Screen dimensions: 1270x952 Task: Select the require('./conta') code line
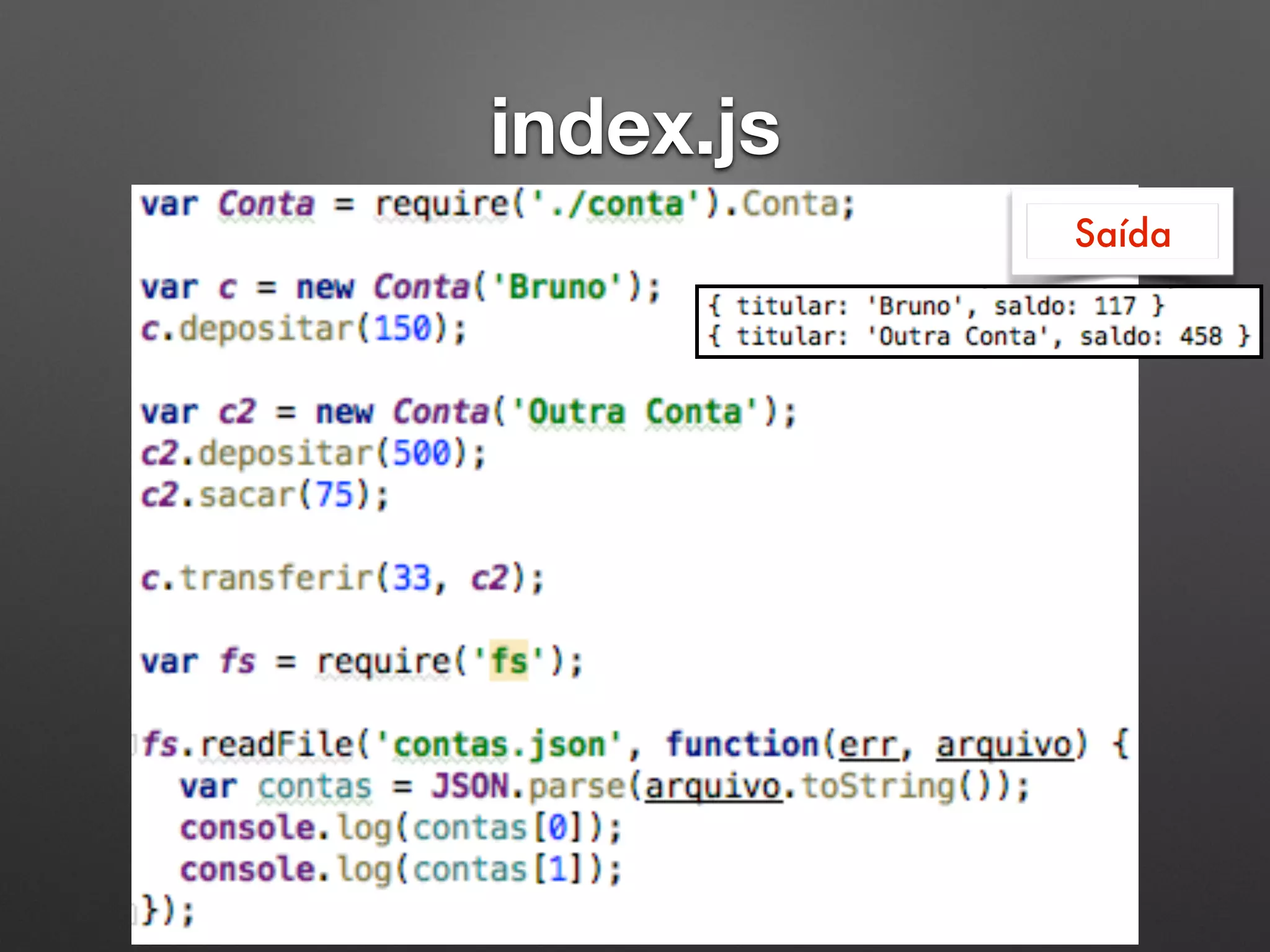pyautogui.click(x=498, y=205)
